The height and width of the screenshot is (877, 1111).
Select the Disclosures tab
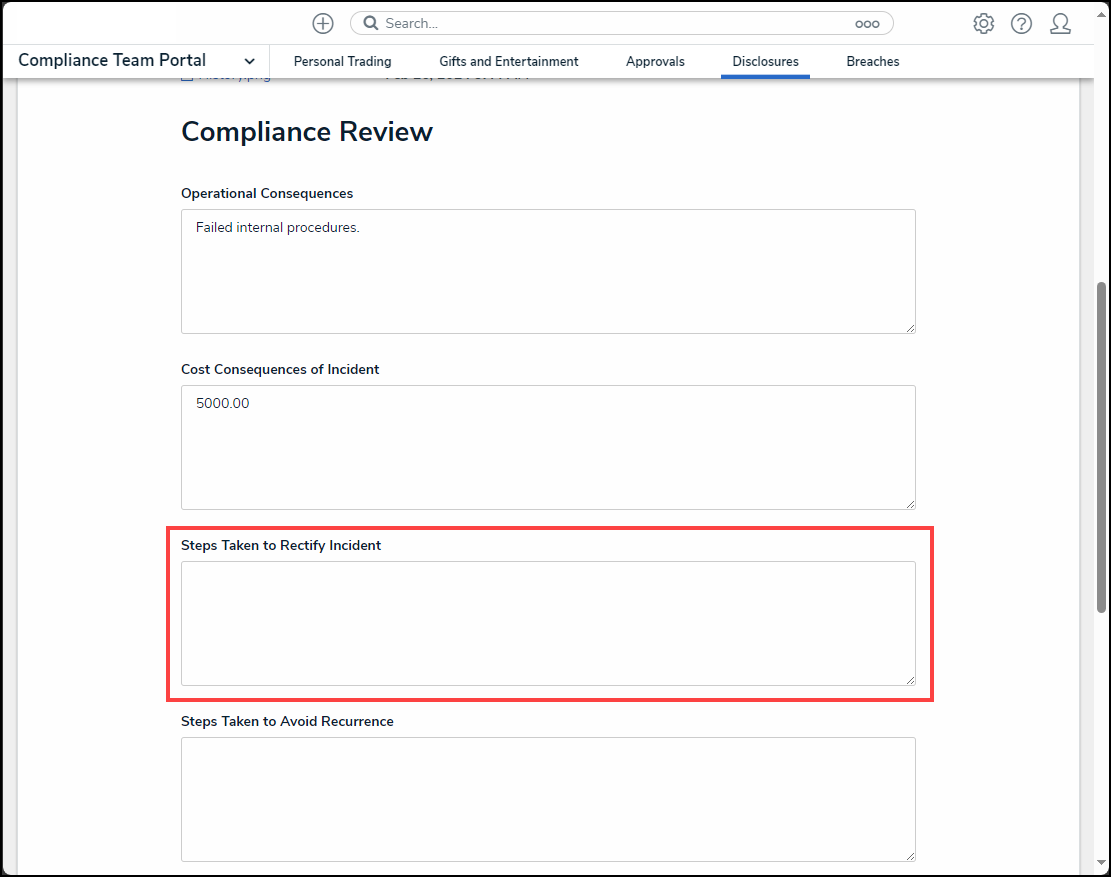tap(765, 61)
